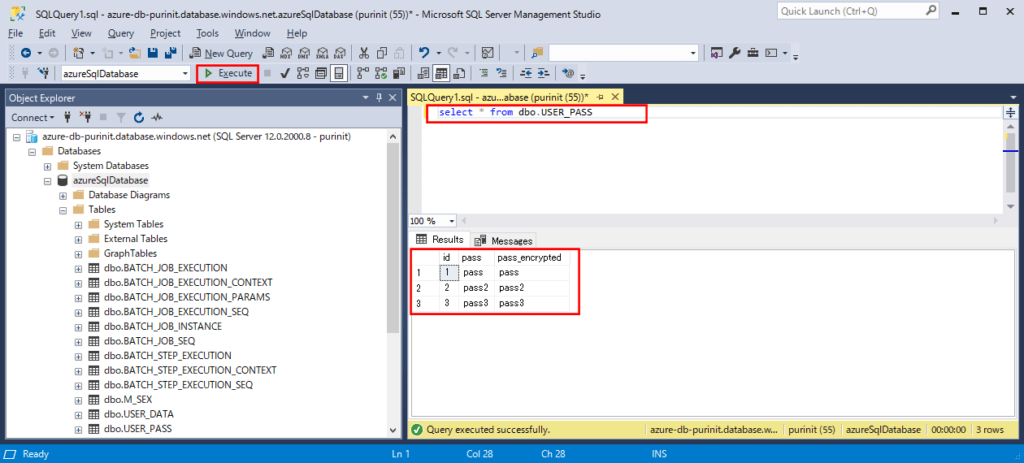
Task: Save the query with the Save icon
Action: click(x=153, y=54)
